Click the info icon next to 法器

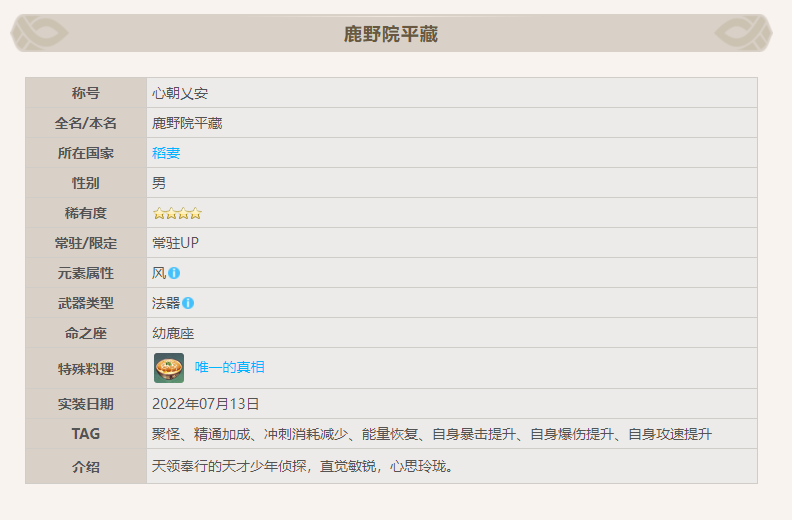(x=188, y=303)
